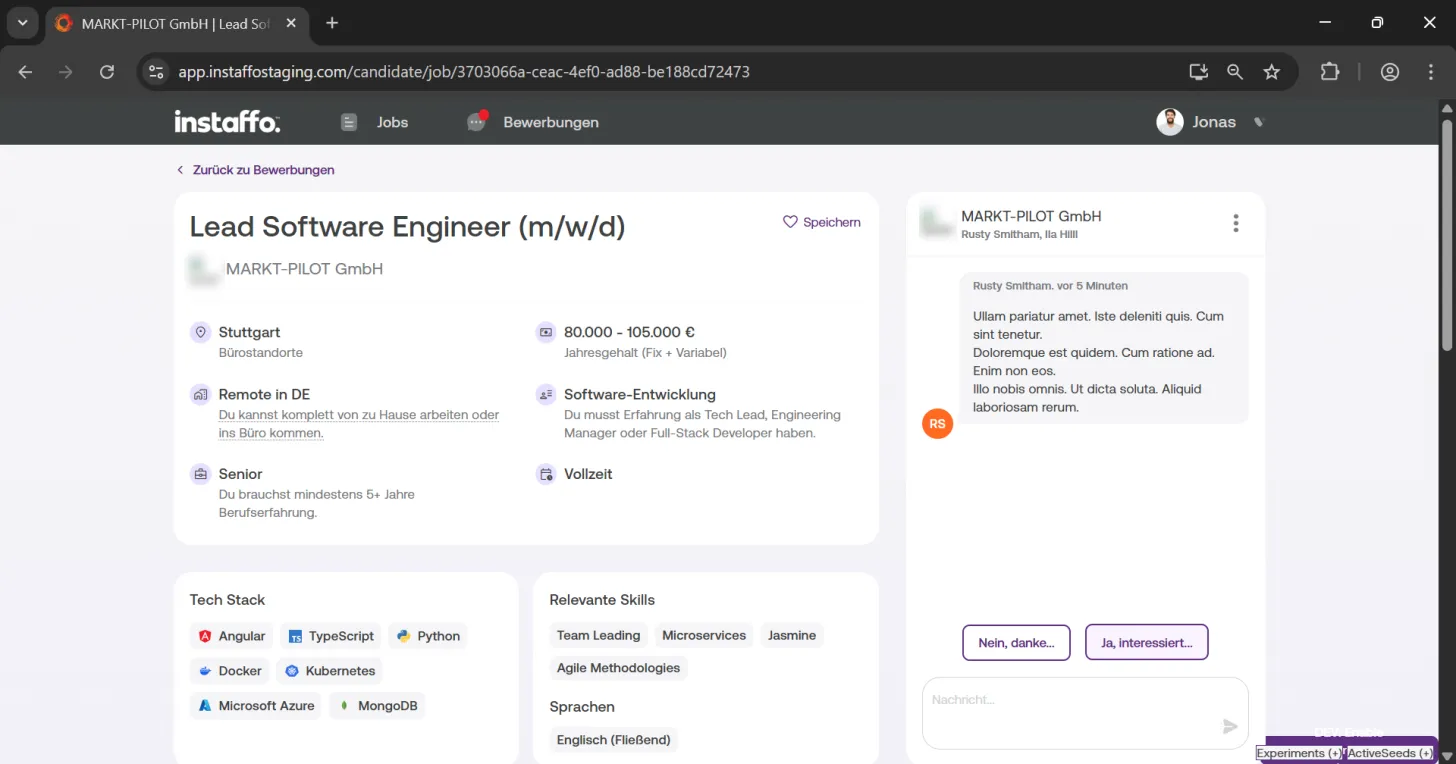Click the blurred company logo in chat header
Viewport: 1456px width, 764px height.
[937, 223]
